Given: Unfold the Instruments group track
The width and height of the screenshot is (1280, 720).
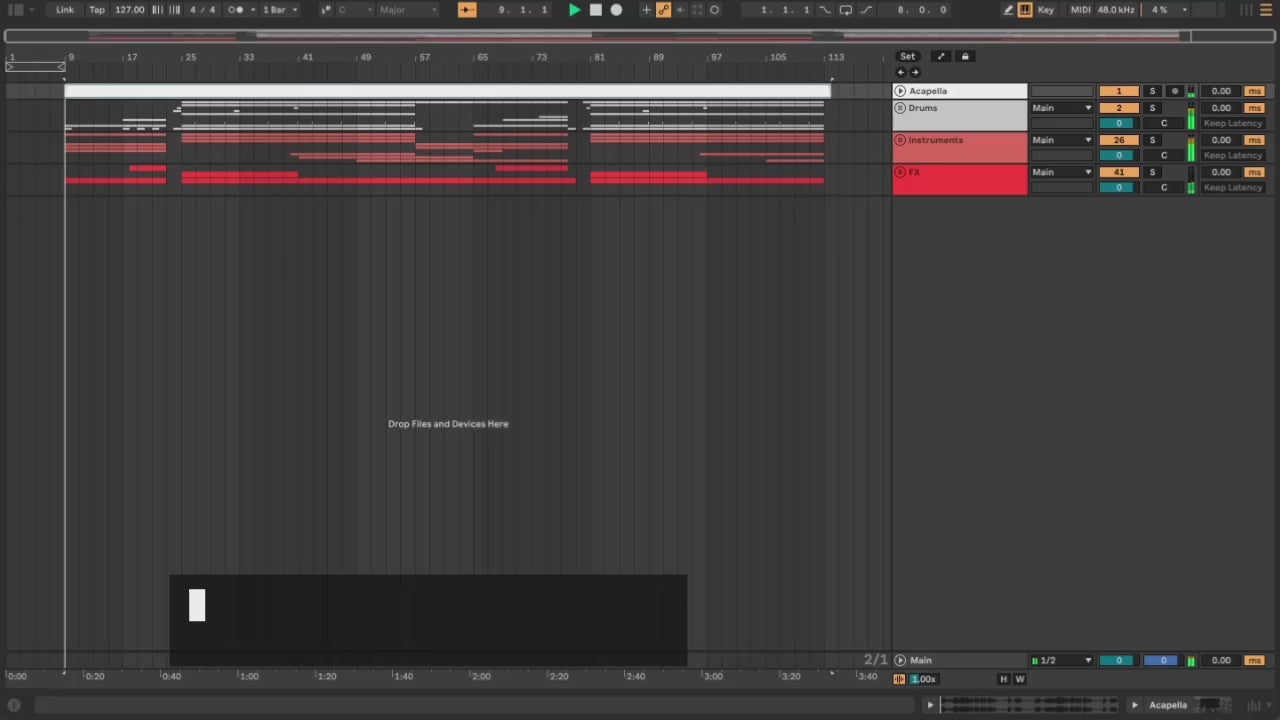Looking at the screenshot, I should (x=900, y=140).
